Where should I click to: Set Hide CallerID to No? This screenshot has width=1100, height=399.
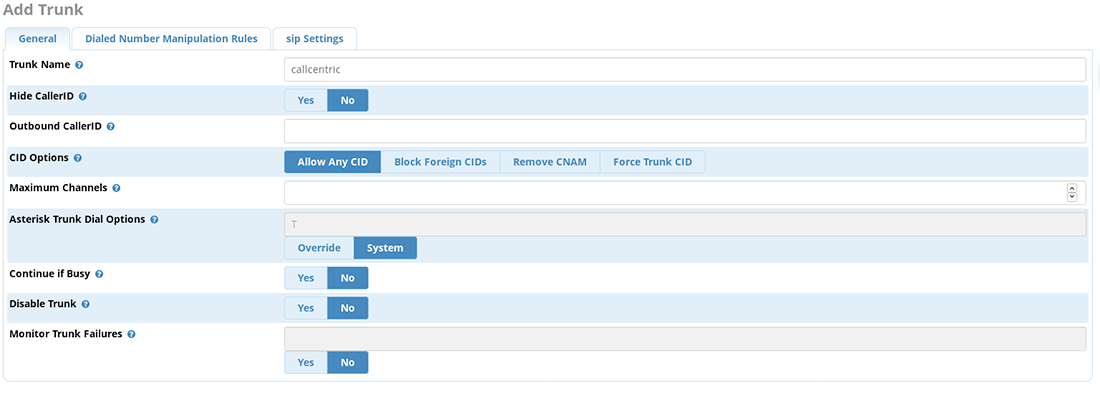point(348,100)
